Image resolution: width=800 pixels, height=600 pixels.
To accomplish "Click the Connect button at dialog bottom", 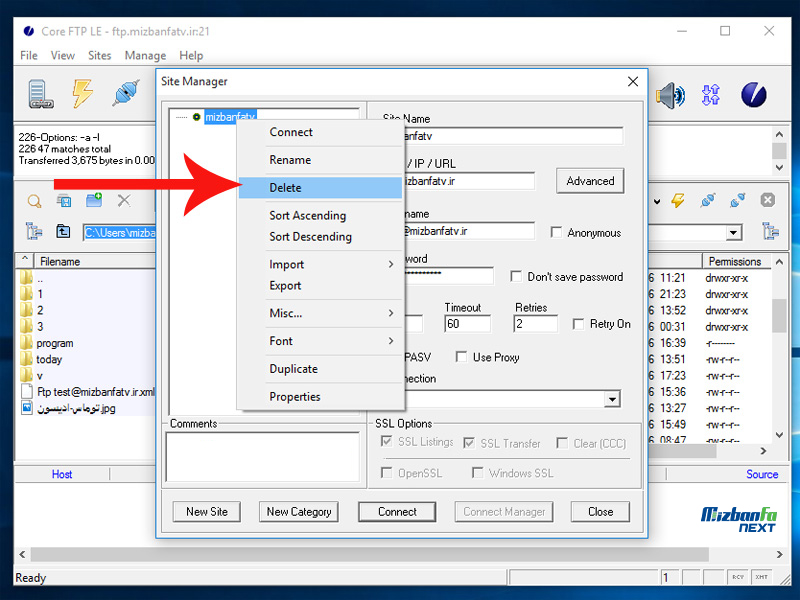I will point(397,512).
